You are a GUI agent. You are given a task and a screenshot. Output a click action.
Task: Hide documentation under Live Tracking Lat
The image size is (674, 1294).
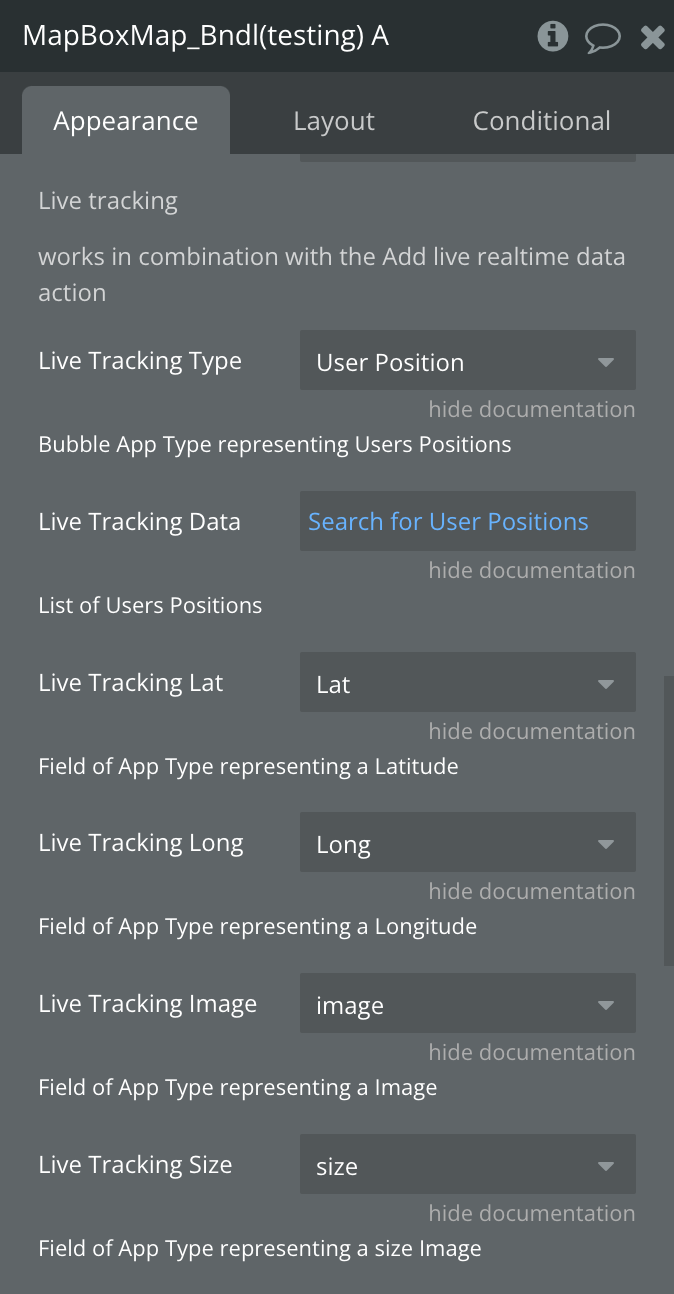coord(532,731)
